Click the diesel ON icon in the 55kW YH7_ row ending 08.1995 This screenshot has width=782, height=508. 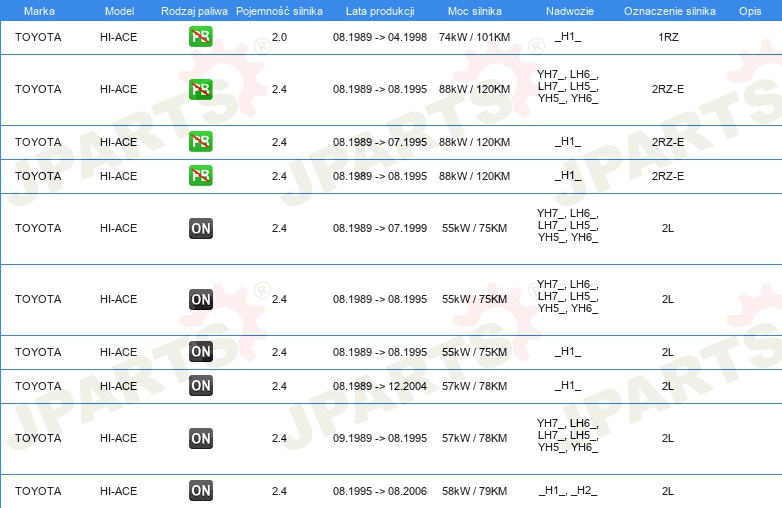pyautogui.click(x=200, y=299)
